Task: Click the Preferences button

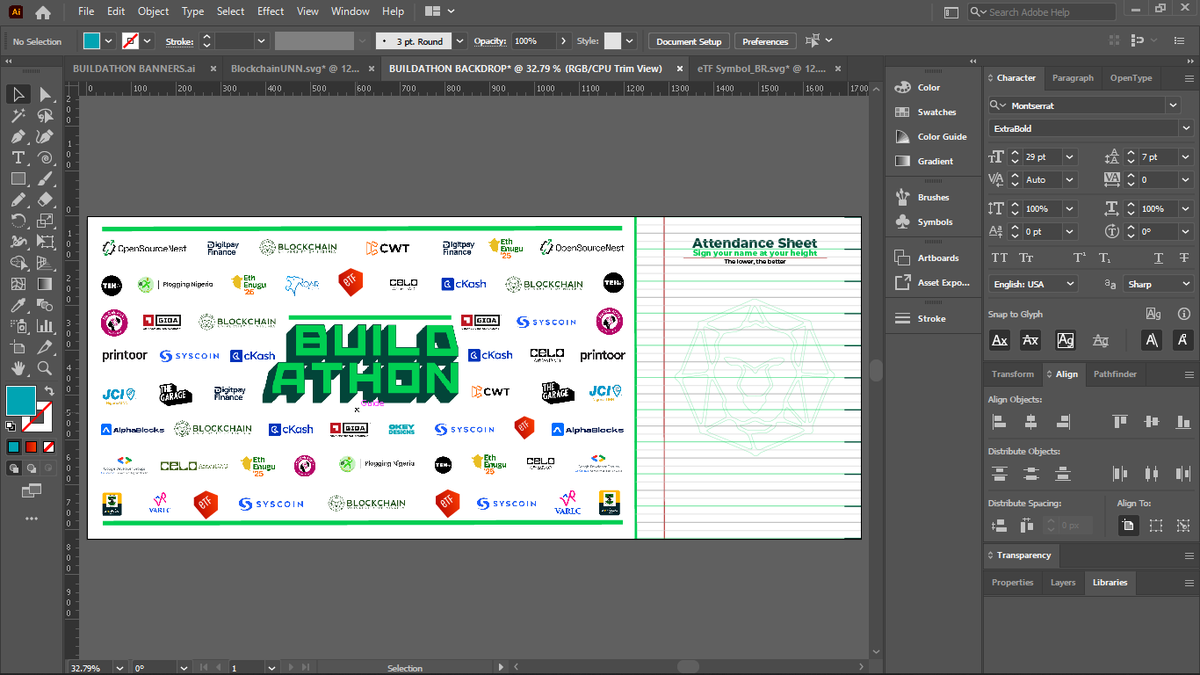Action: pyautogui.click(x=765, y=41)
